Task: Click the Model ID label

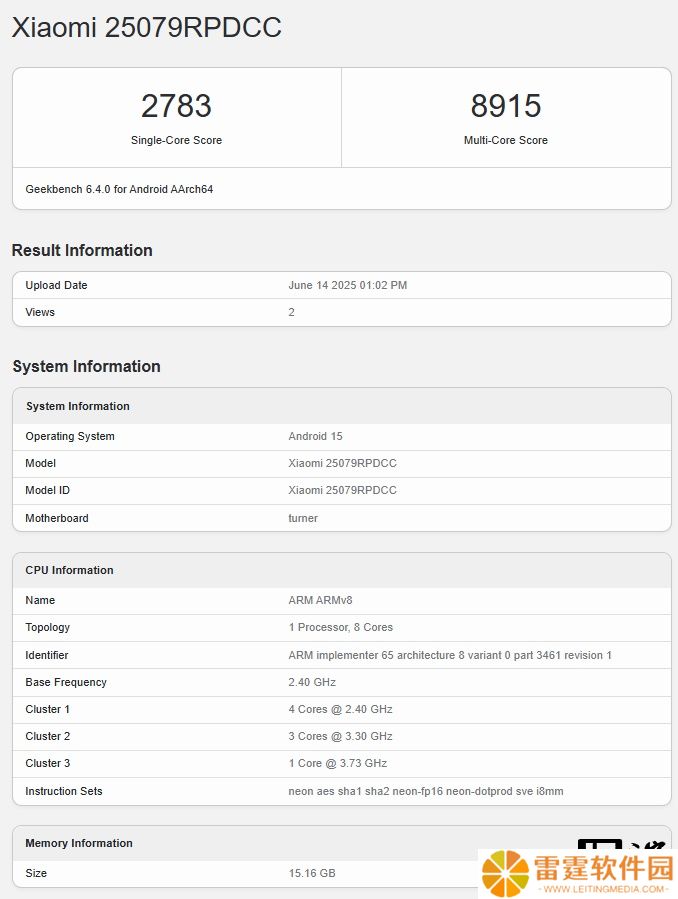Action: tap(48, 490)
